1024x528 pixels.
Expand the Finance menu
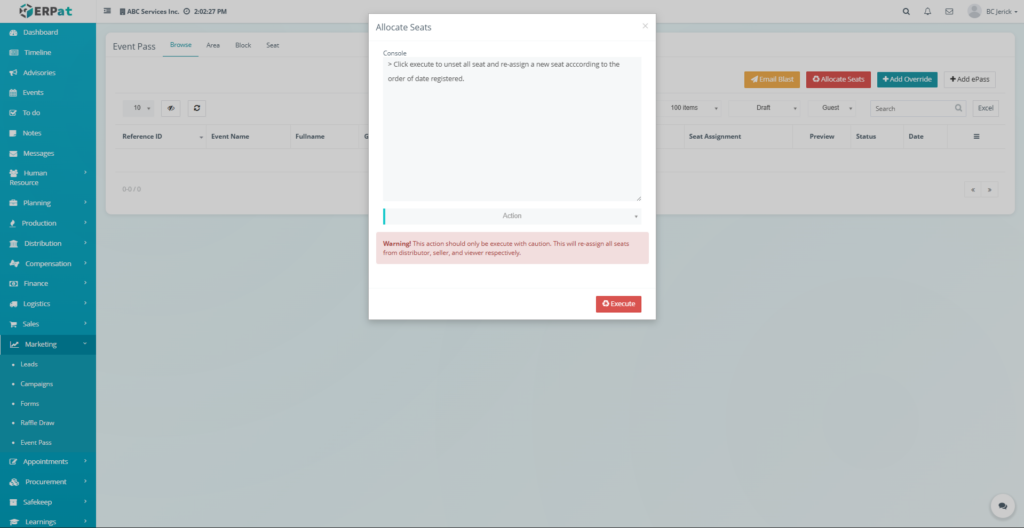48,284
